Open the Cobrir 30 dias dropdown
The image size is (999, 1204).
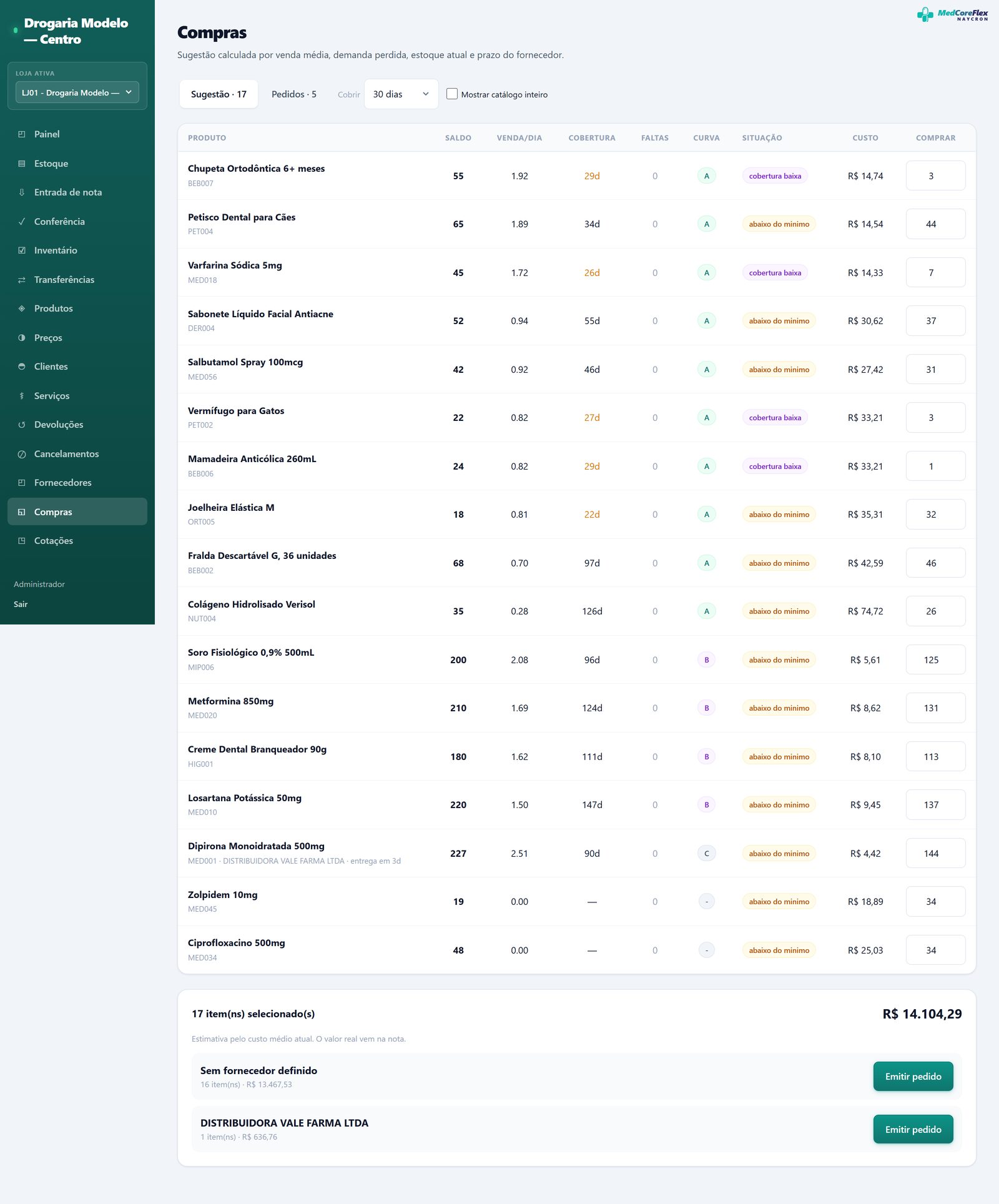click(401, 94)
